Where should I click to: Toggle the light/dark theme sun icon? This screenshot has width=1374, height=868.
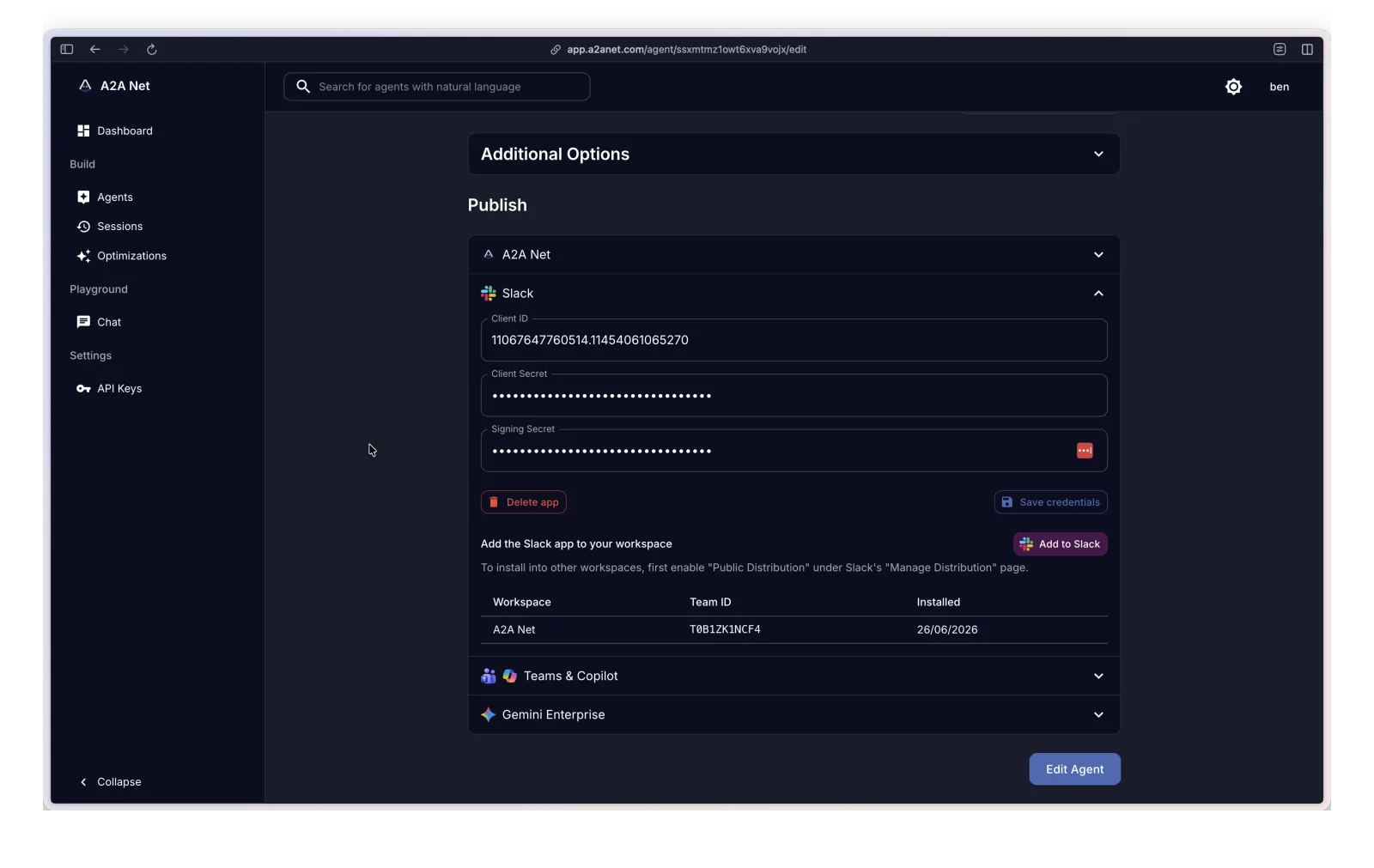click(x=1233, y=87)
